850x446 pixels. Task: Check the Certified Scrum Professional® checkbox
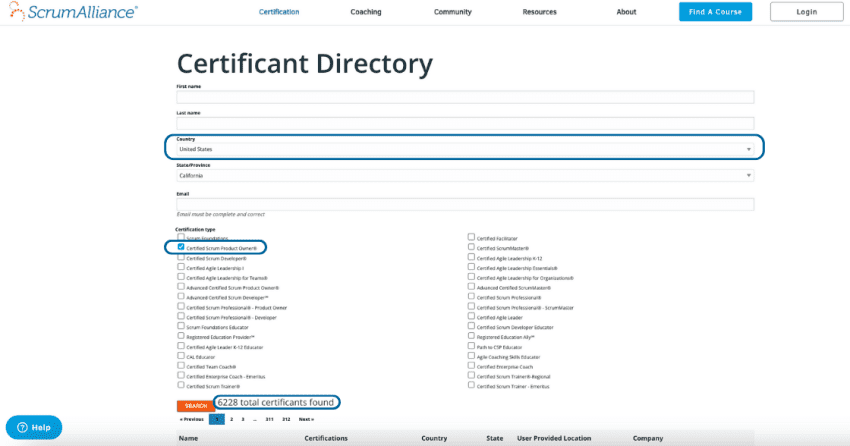pos(472,296)
